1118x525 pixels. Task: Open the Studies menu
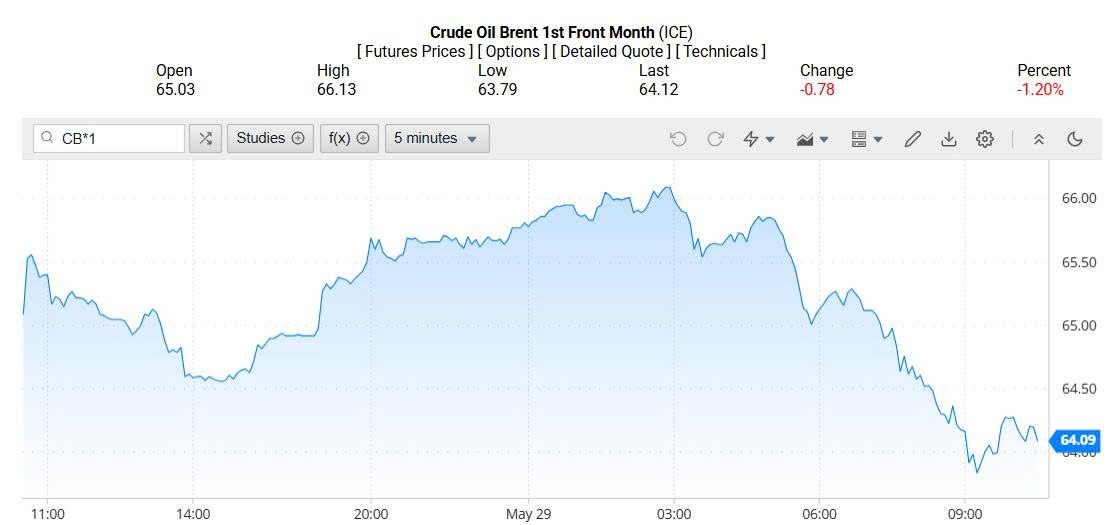[270, 139]
